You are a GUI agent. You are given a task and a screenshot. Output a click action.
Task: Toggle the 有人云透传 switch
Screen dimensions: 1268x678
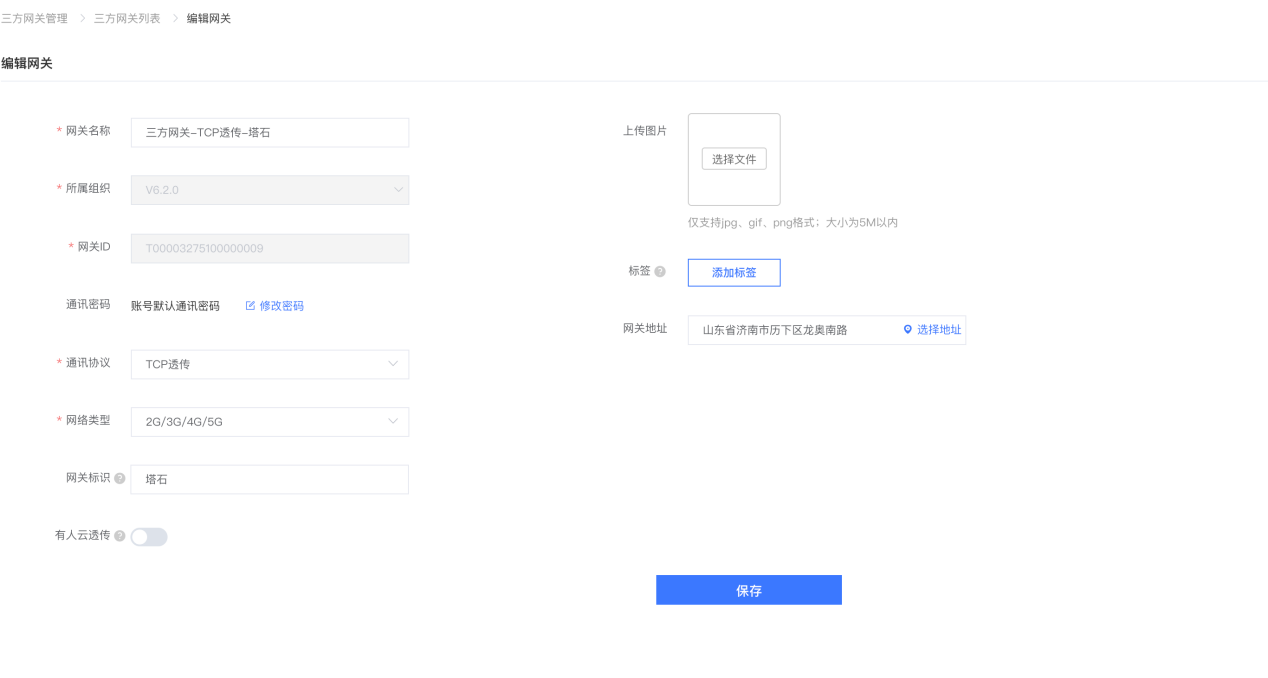[x=149, y=537]
